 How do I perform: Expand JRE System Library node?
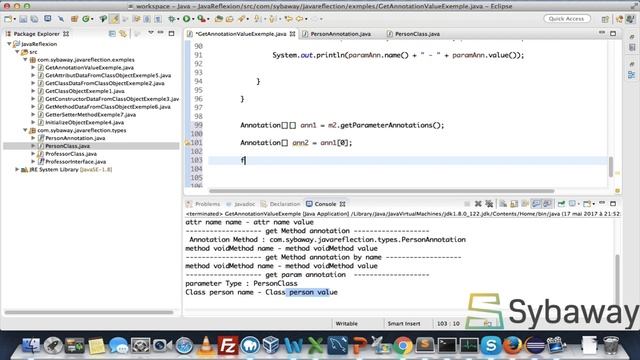click(17, 169)
